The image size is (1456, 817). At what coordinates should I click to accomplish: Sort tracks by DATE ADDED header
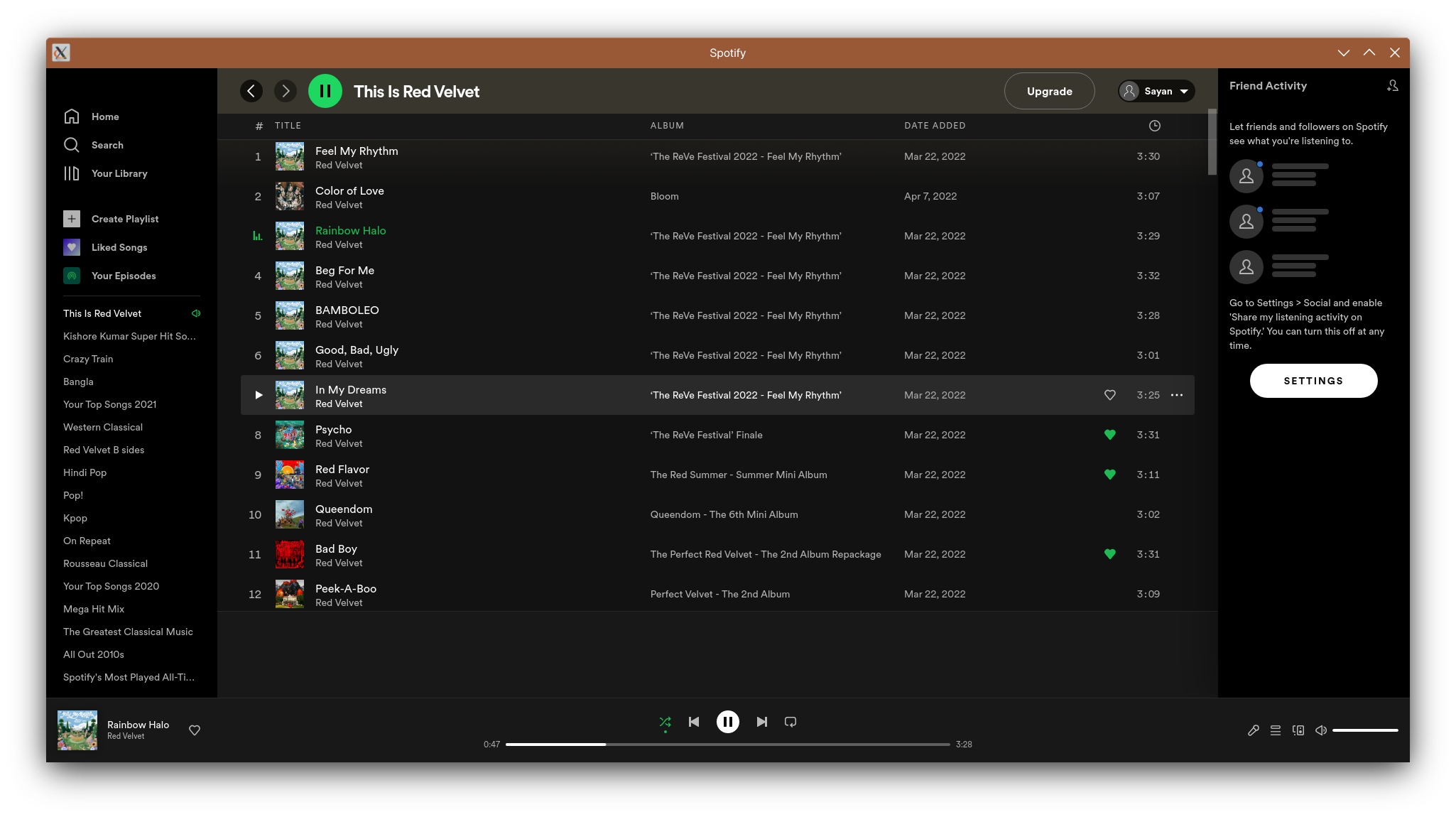(x=935, y=126)
